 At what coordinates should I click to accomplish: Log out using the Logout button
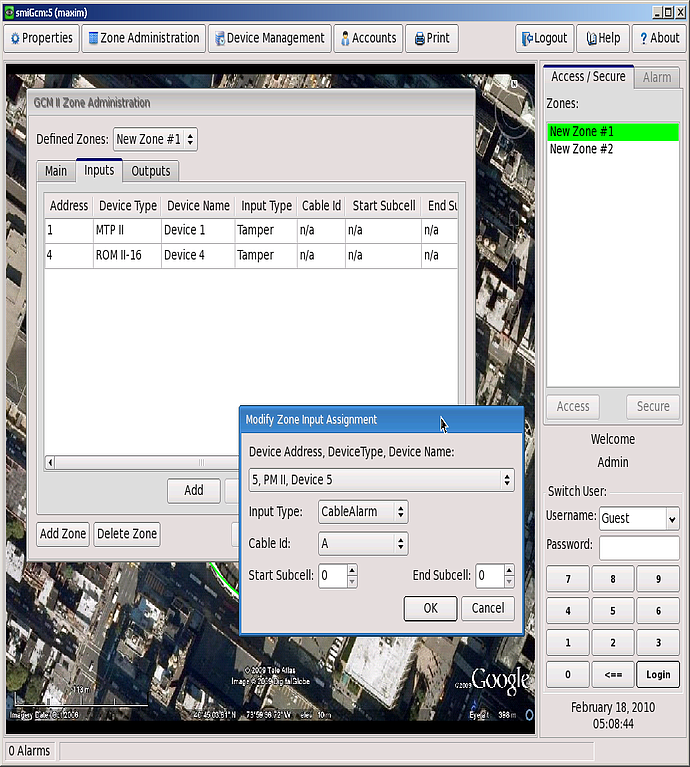point(544,38)
